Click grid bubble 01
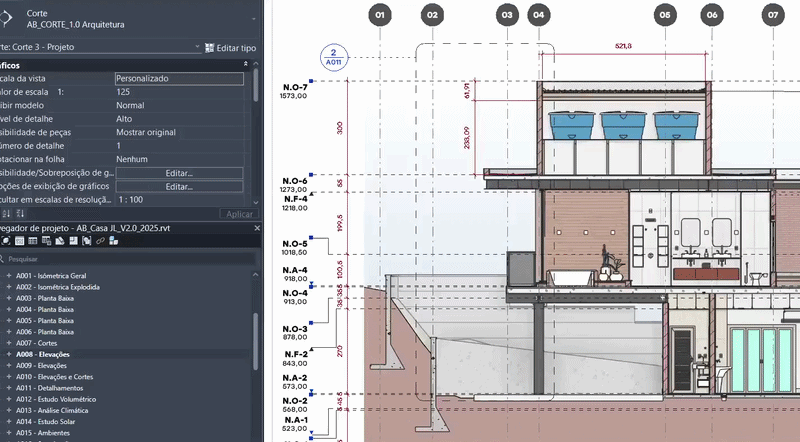800x442 pixels. click(380, 15)
